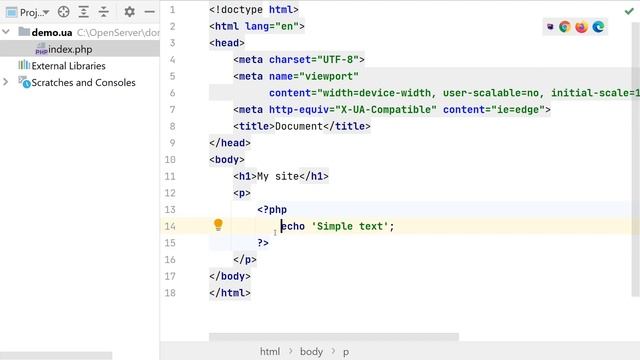
Task: Select the index.php file
Action: point(70,49)
